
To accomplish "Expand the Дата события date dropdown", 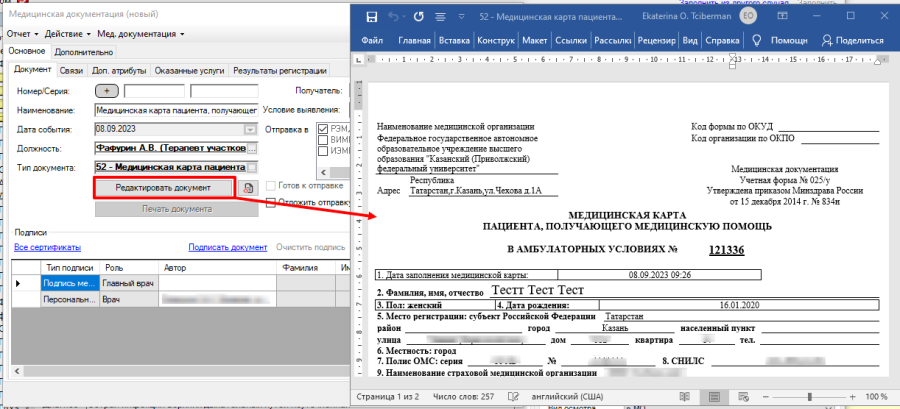I will coord(249,129).
